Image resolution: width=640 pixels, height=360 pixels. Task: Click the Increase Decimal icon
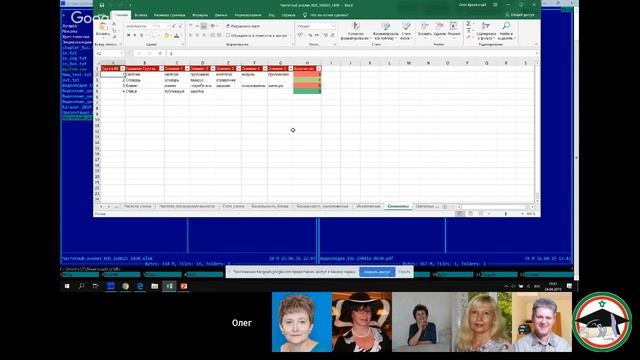click(x=325, y=36)
